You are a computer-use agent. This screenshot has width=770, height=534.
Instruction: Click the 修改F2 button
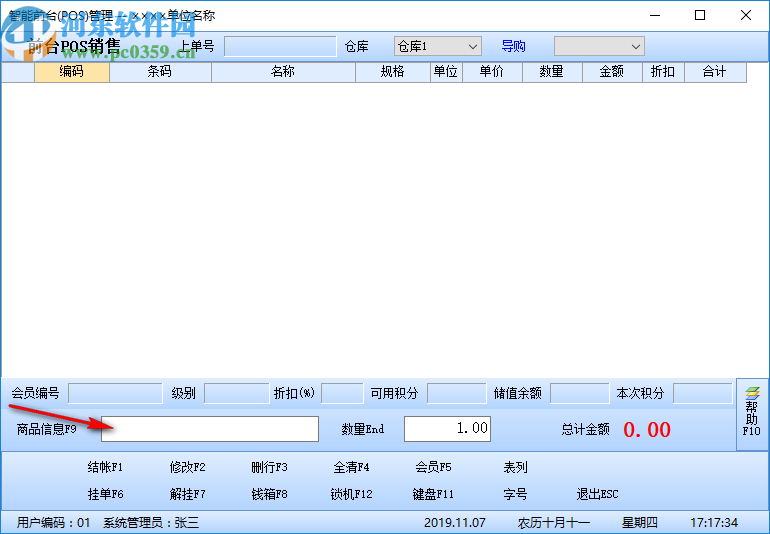(x=187, y=467)
